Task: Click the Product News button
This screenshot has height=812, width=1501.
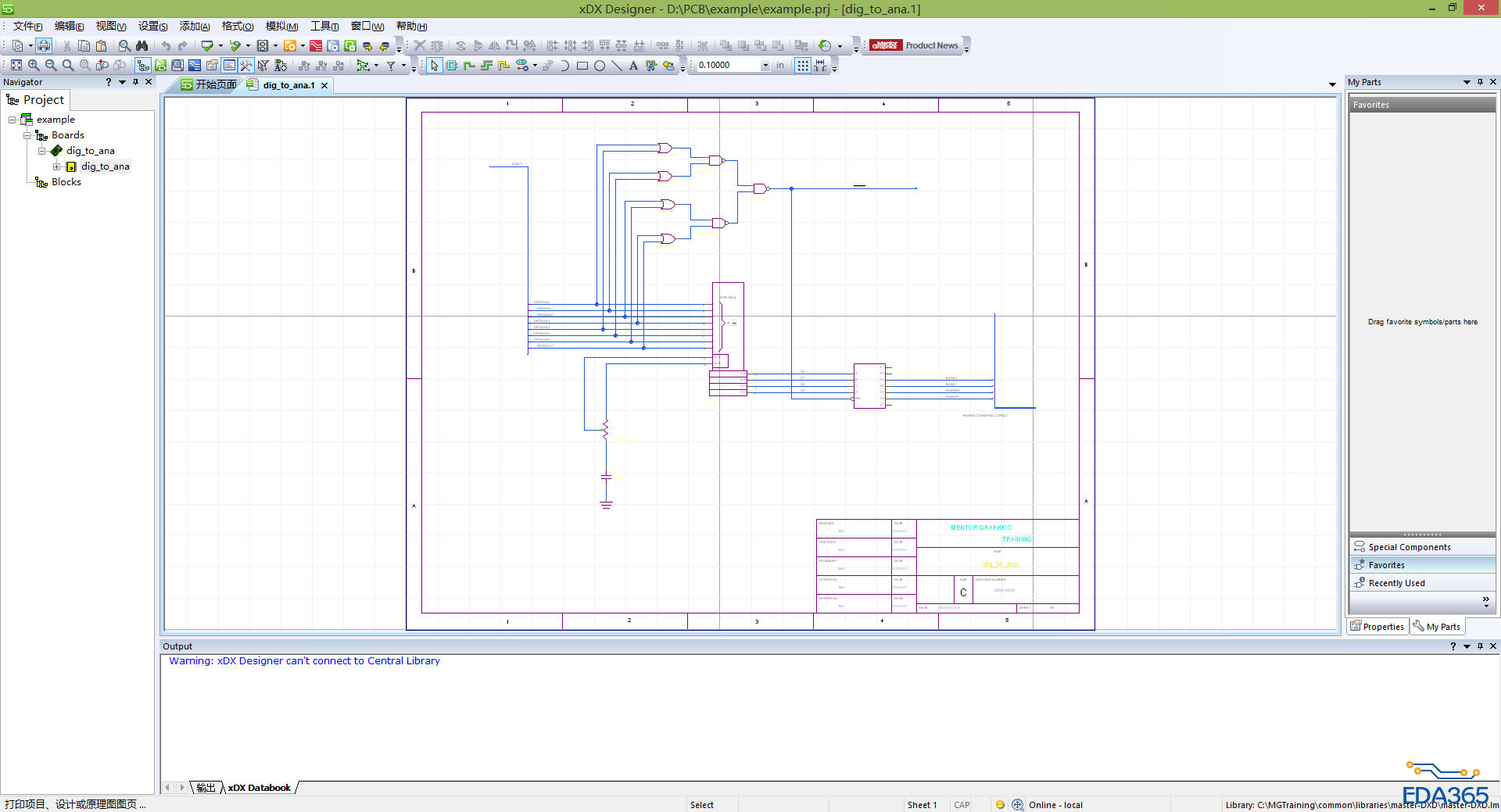Action: [931, 45]
